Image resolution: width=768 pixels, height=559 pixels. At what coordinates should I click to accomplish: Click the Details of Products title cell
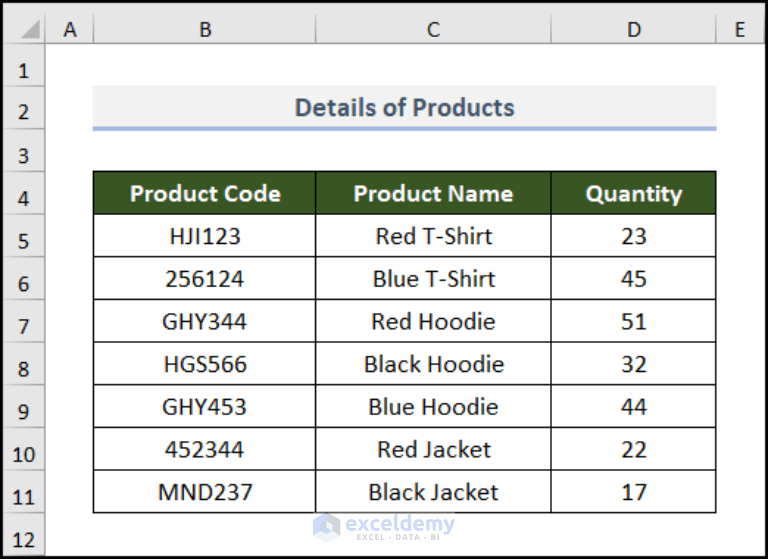405,108
